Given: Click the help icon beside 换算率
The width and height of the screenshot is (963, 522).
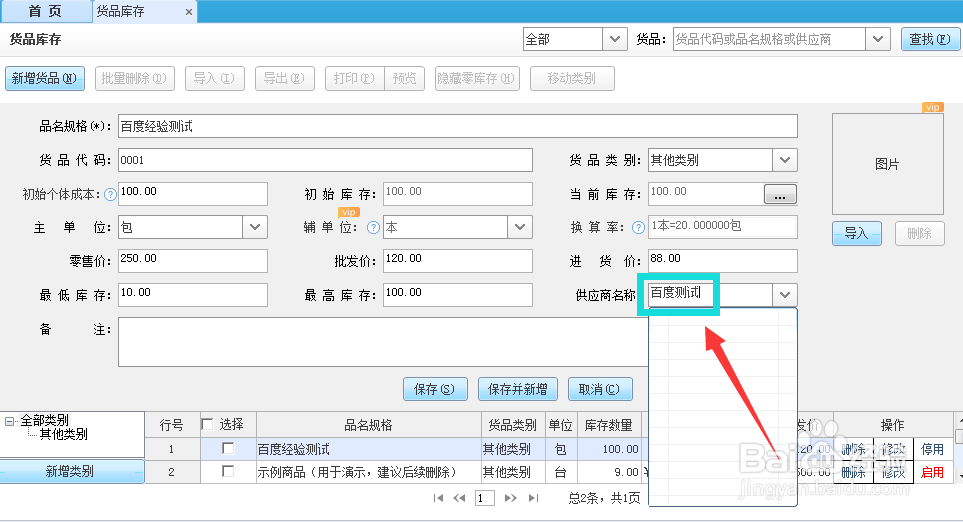Looking at the screenshot, I should (x=639, y=228).
